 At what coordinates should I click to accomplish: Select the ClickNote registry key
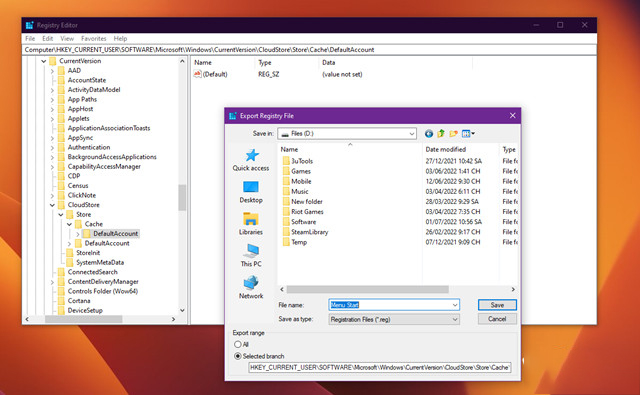(82, 195)
